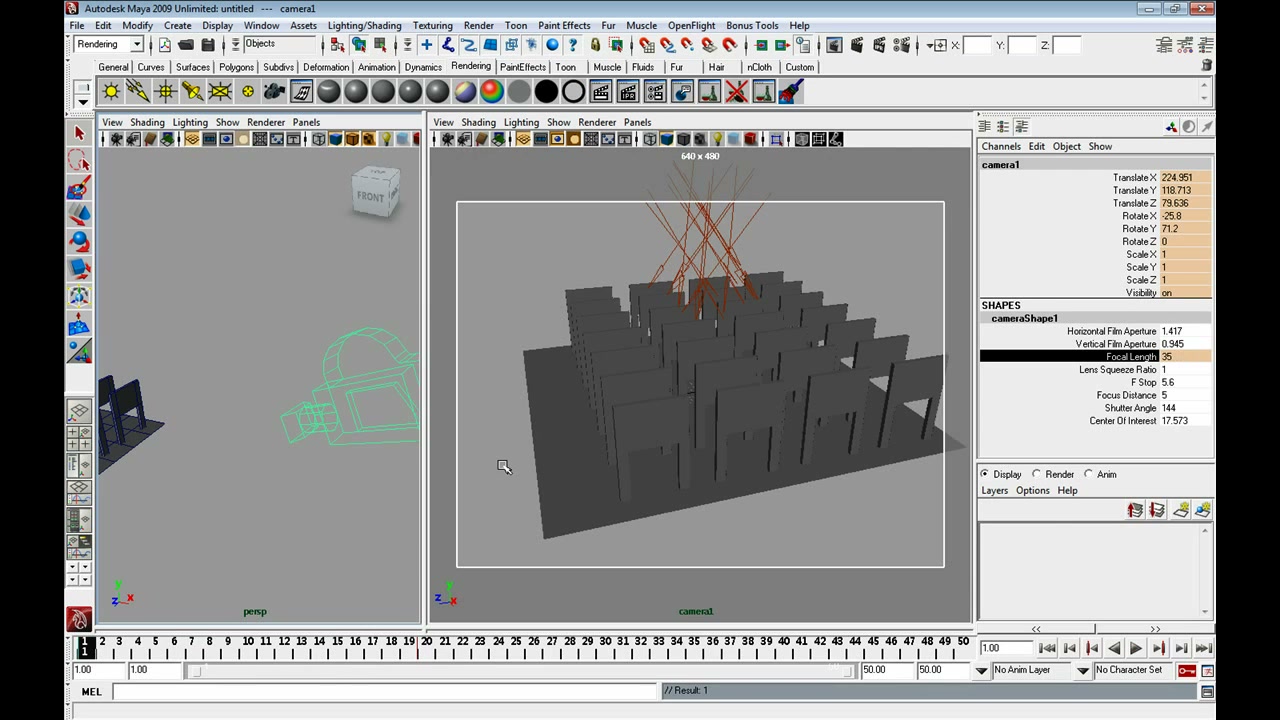The height and width of the screenshot is (720, 1280).
Task: Click the Save scene floppy icon
Action: (x=208, y=45)
